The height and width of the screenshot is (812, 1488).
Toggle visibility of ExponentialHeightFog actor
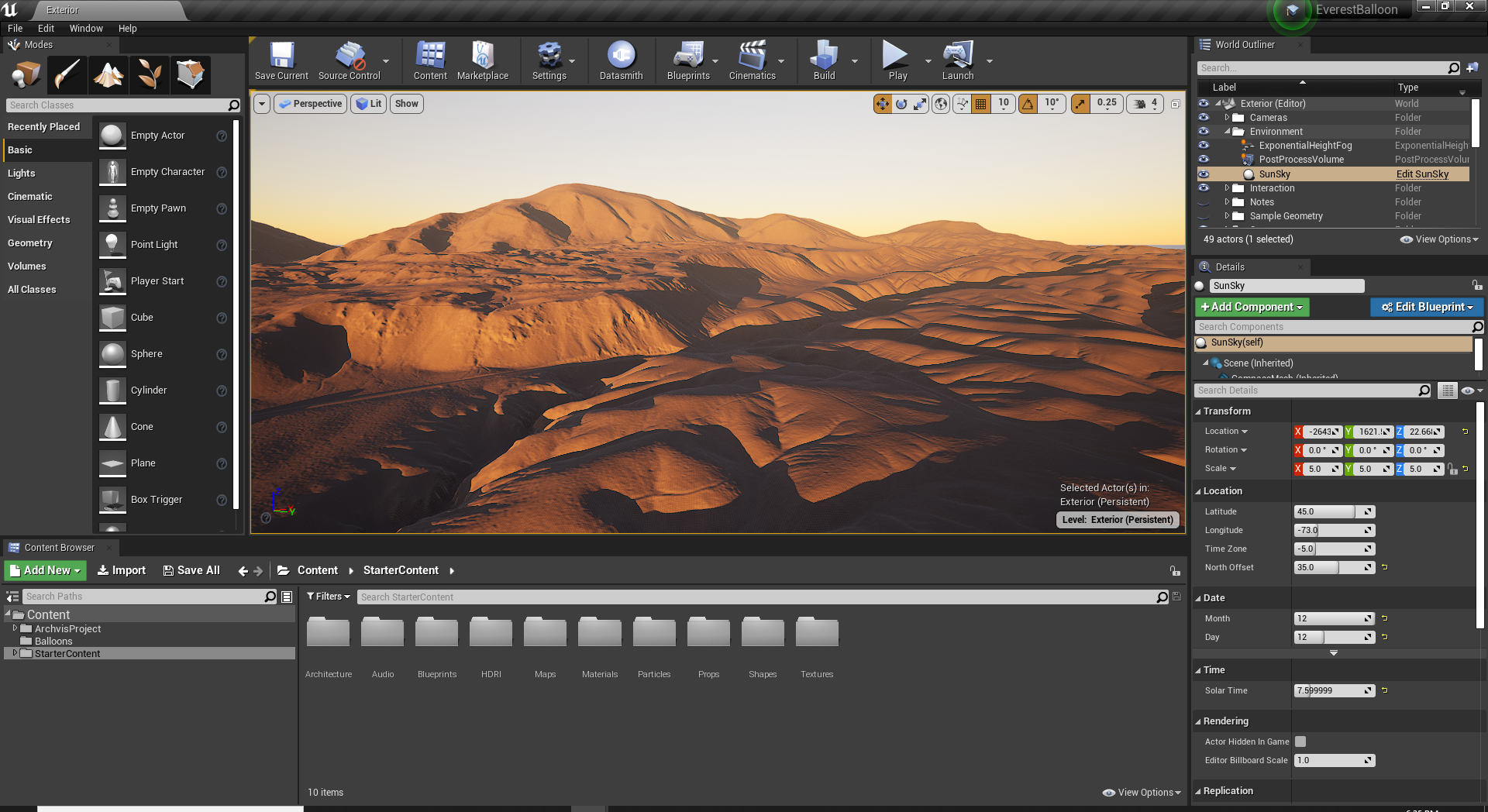[1204, 146]
